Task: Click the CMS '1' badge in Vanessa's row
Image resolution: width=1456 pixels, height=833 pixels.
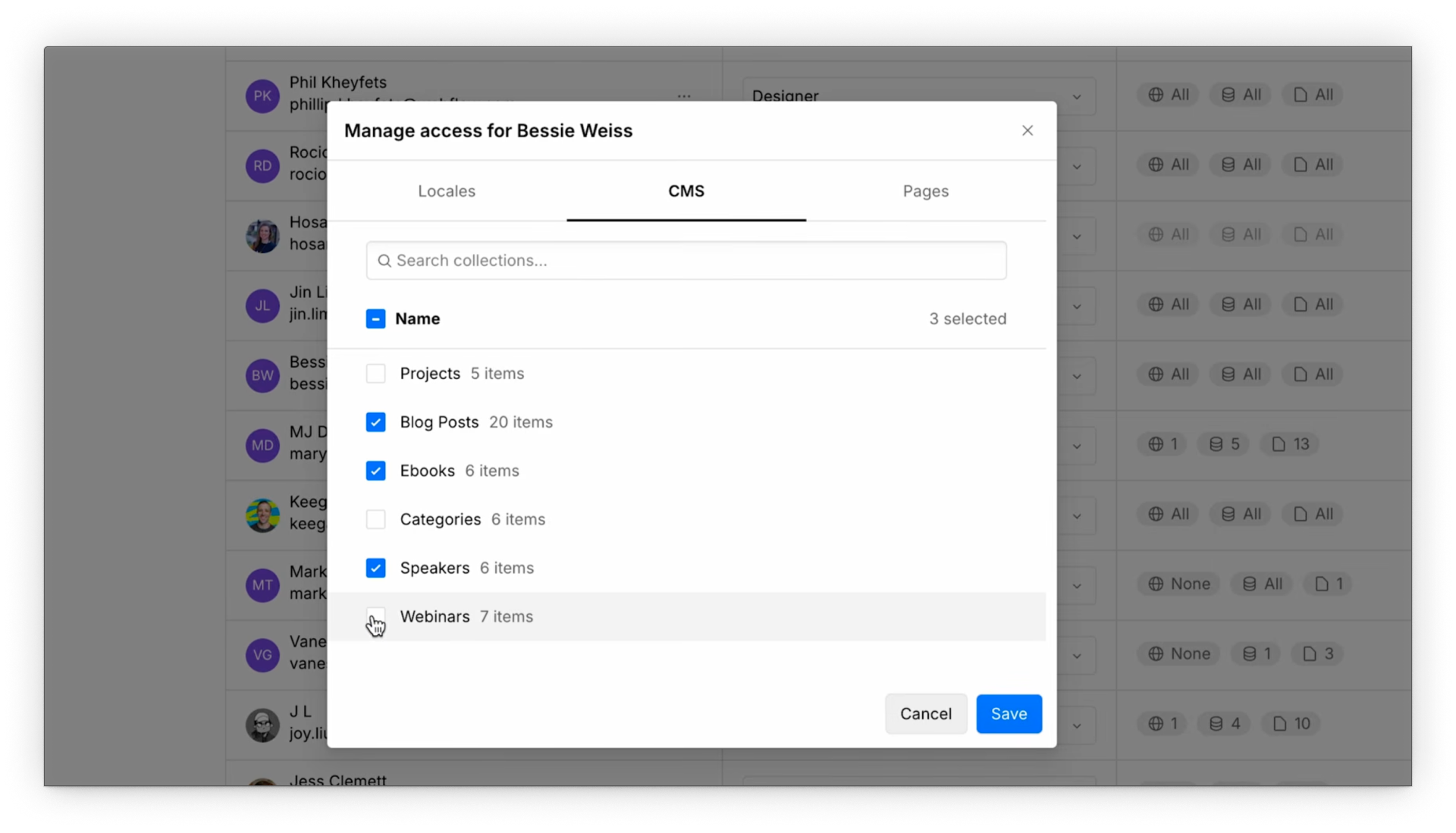Action: (x=1257, y=653)
